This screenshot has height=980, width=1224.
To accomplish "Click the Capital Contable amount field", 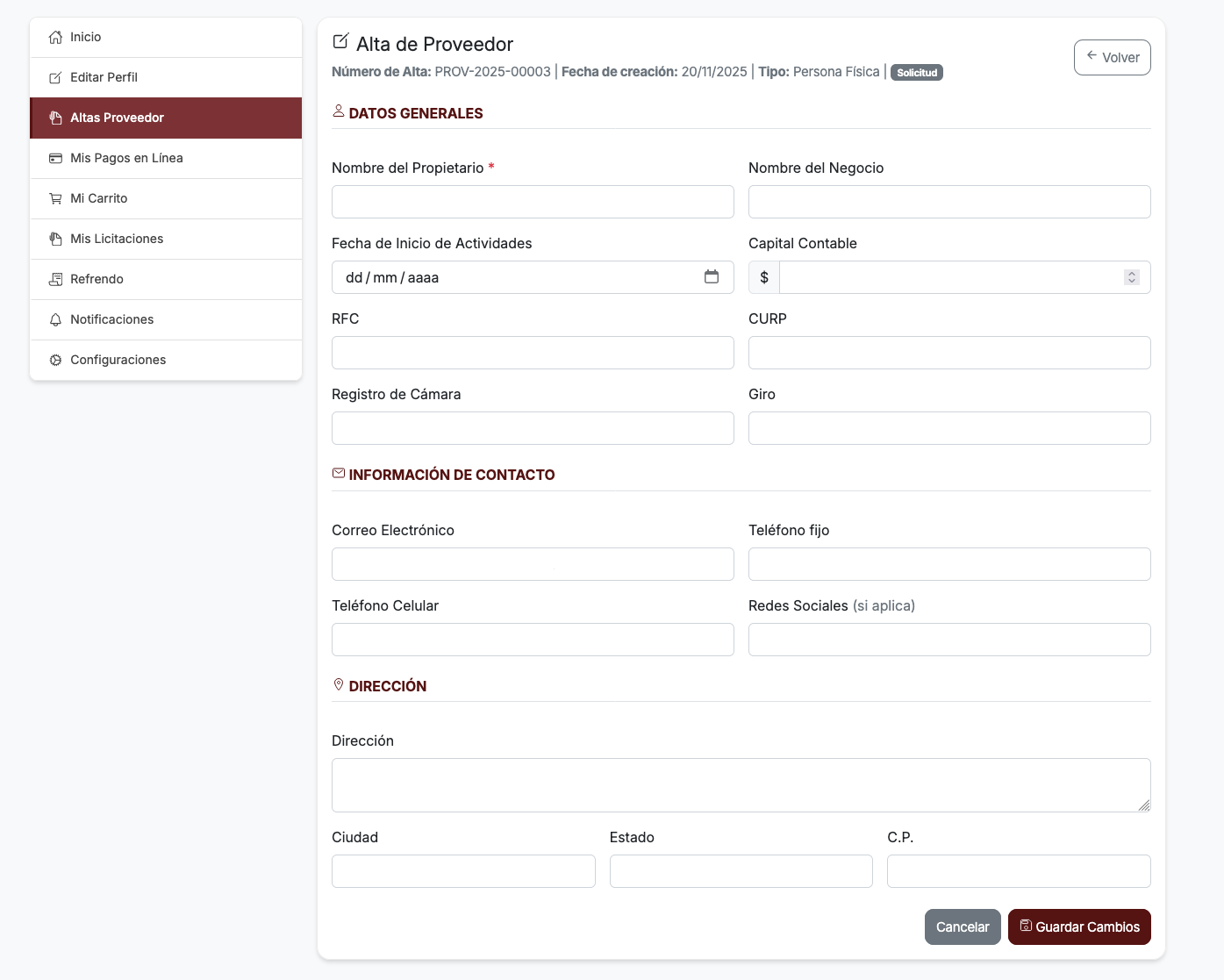I will [964, 277].
